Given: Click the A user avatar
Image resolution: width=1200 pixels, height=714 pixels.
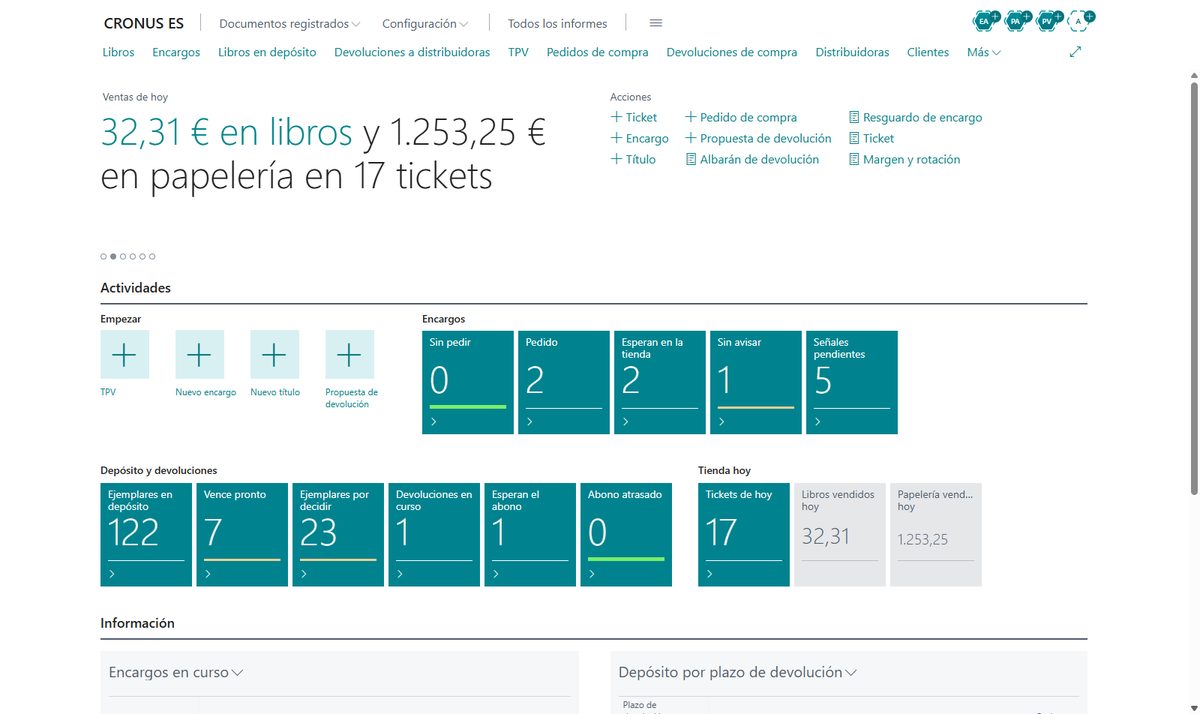Looking at the screenshot, I should pyautogui.click(x=1078, y=20).
